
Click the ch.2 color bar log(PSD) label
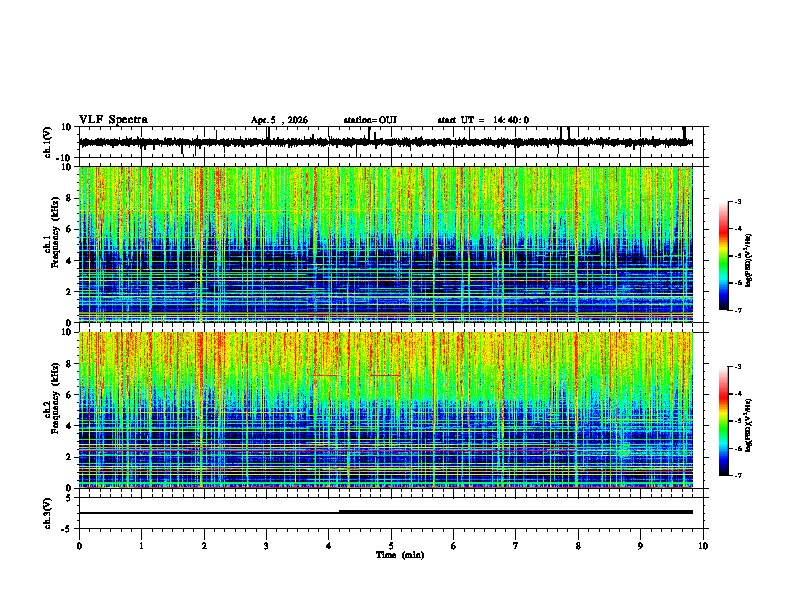[749, 426]
